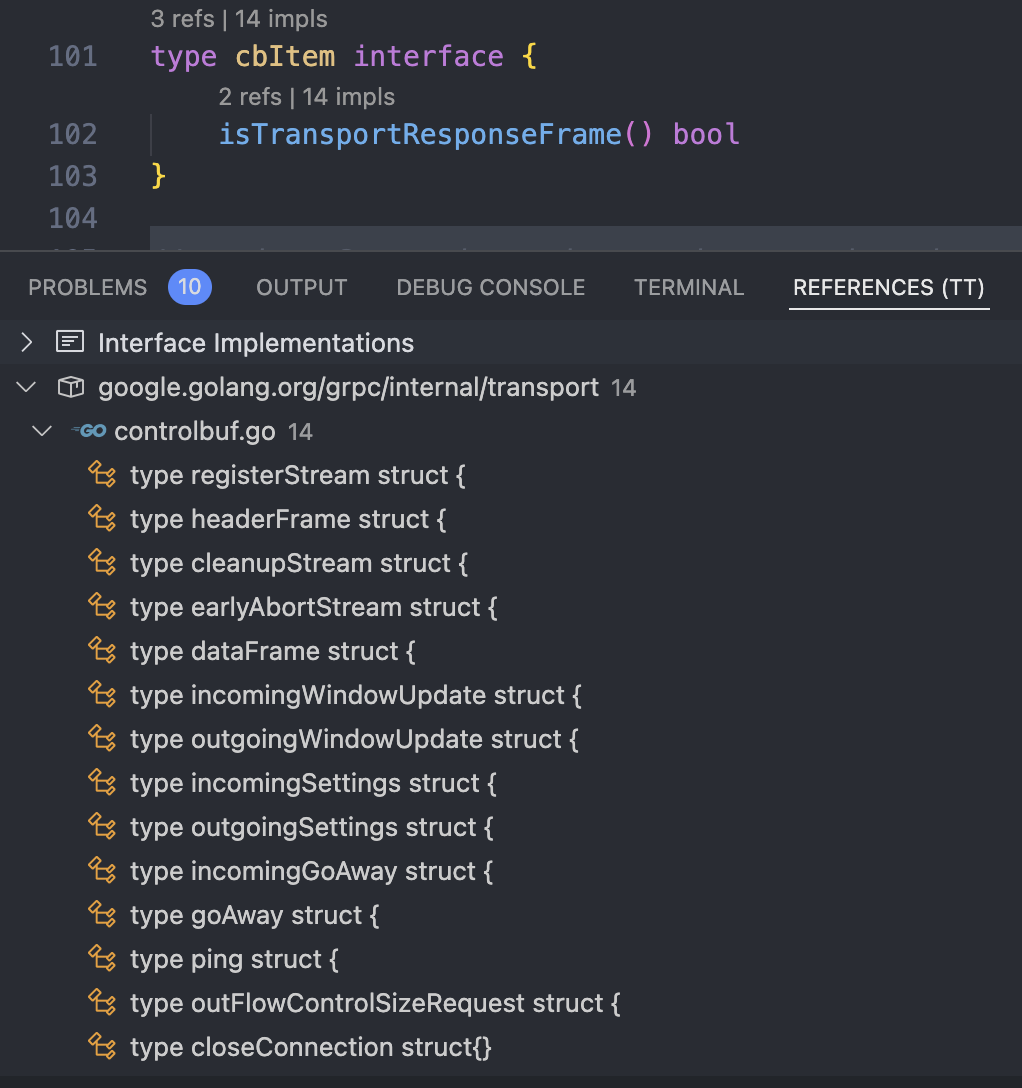1022x1088 pixels.
Task: Open the TERMINAL tab
Action: [x=689, y=287]
